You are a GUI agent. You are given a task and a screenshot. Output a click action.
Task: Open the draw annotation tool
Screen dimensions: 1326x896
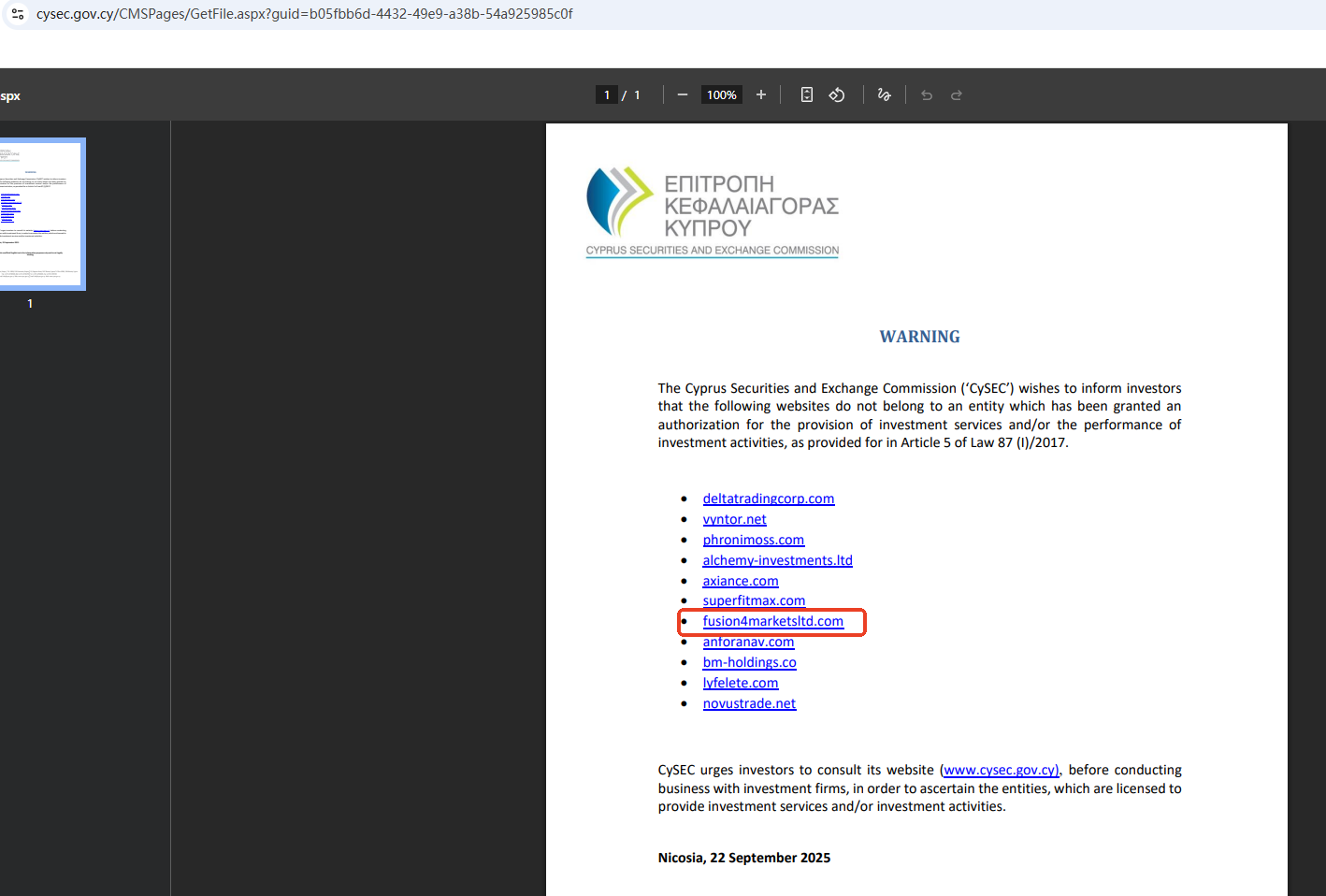[884, 94]
